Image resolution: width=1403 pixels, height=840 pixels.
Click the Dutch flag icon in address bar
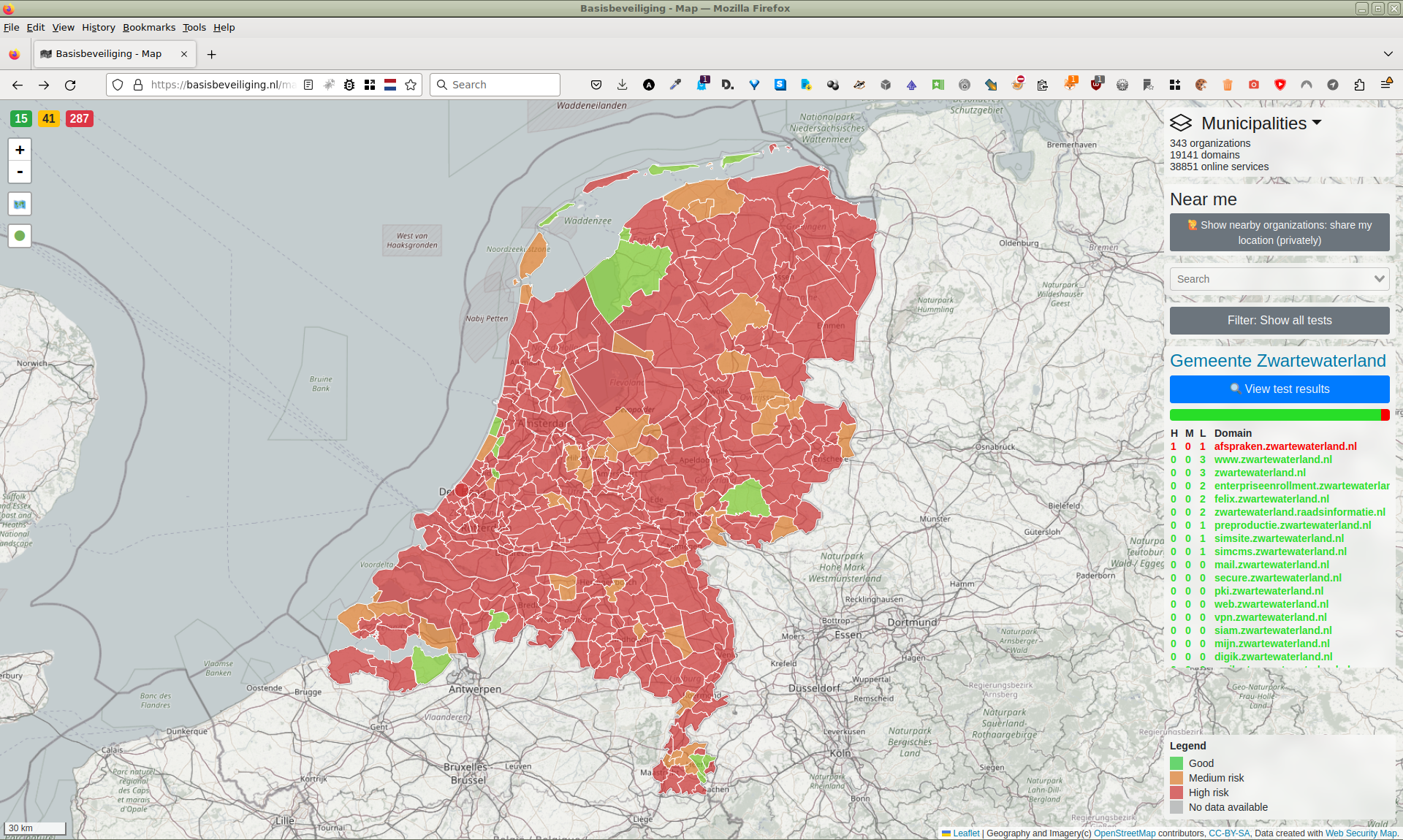coord(390,85)
